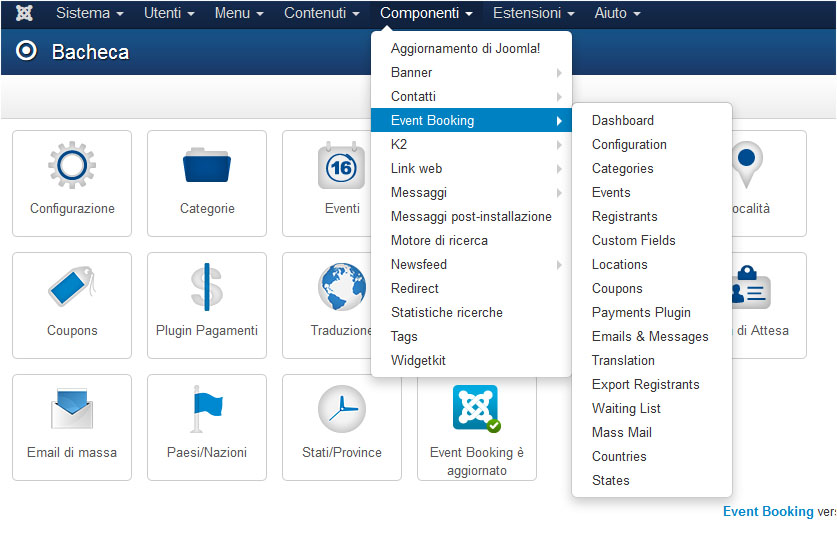Click the Joomla logo icon
837x540 pixels.
25,14
